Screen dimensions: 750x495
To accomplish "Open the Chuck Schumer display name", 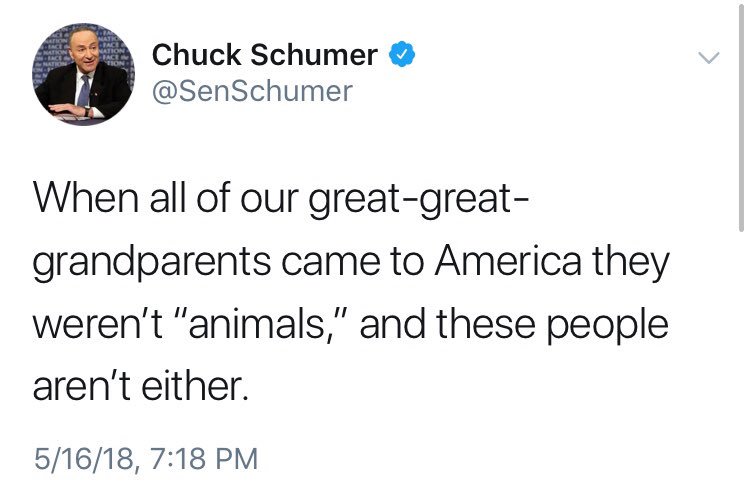I will [264, 56].
